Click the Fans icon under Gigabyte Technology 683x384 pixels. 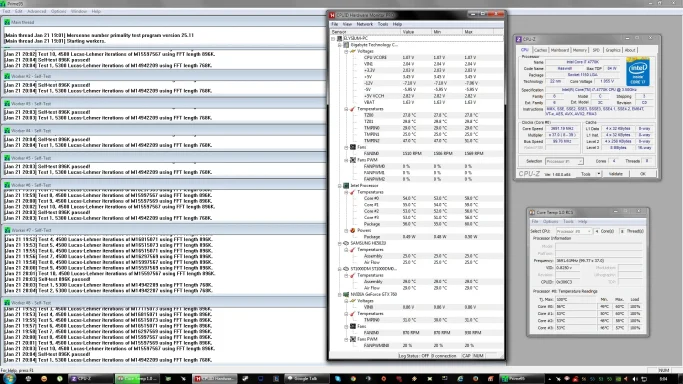click(352, 147)
